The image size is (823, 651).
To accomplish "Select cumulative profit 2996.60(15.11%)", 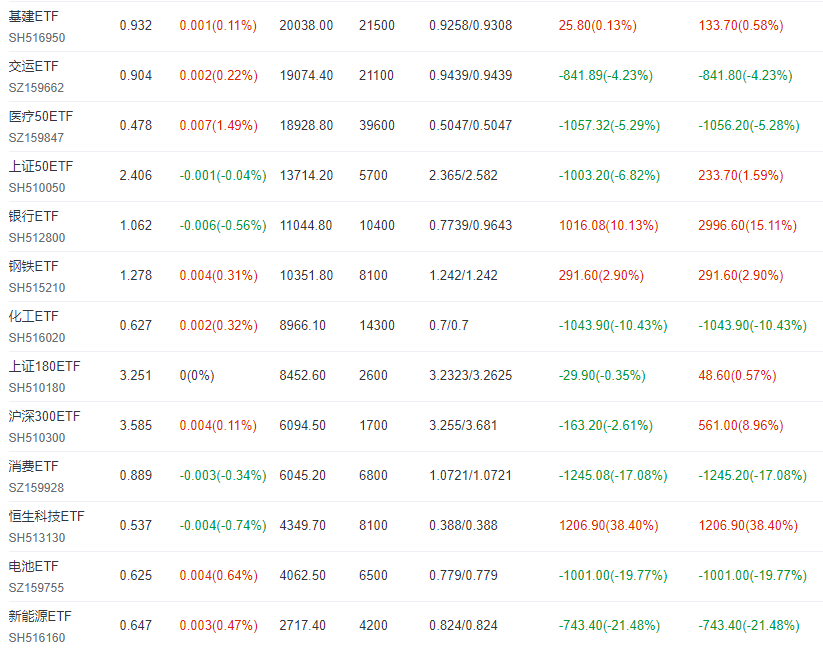I will (x=747, y=226).
